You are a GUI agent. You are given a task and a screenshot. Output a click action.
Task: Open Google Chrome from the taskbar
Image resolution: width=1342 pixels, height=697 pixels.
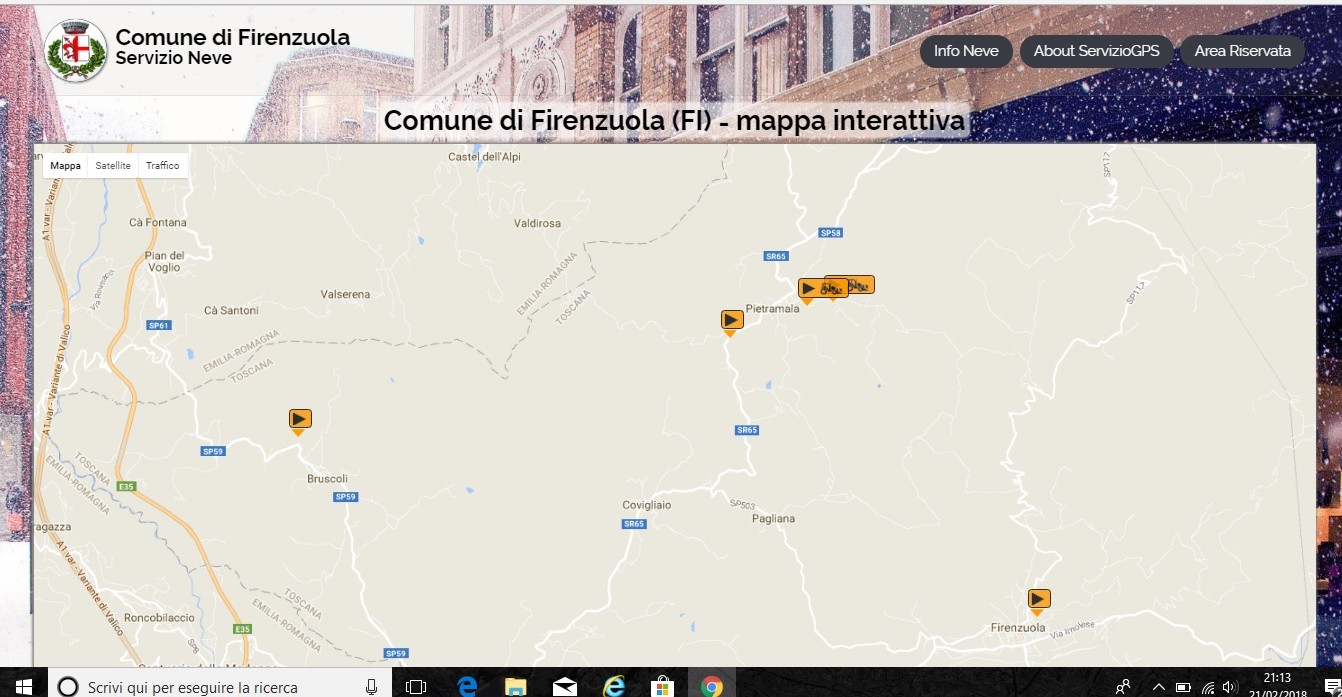[712, 686]
